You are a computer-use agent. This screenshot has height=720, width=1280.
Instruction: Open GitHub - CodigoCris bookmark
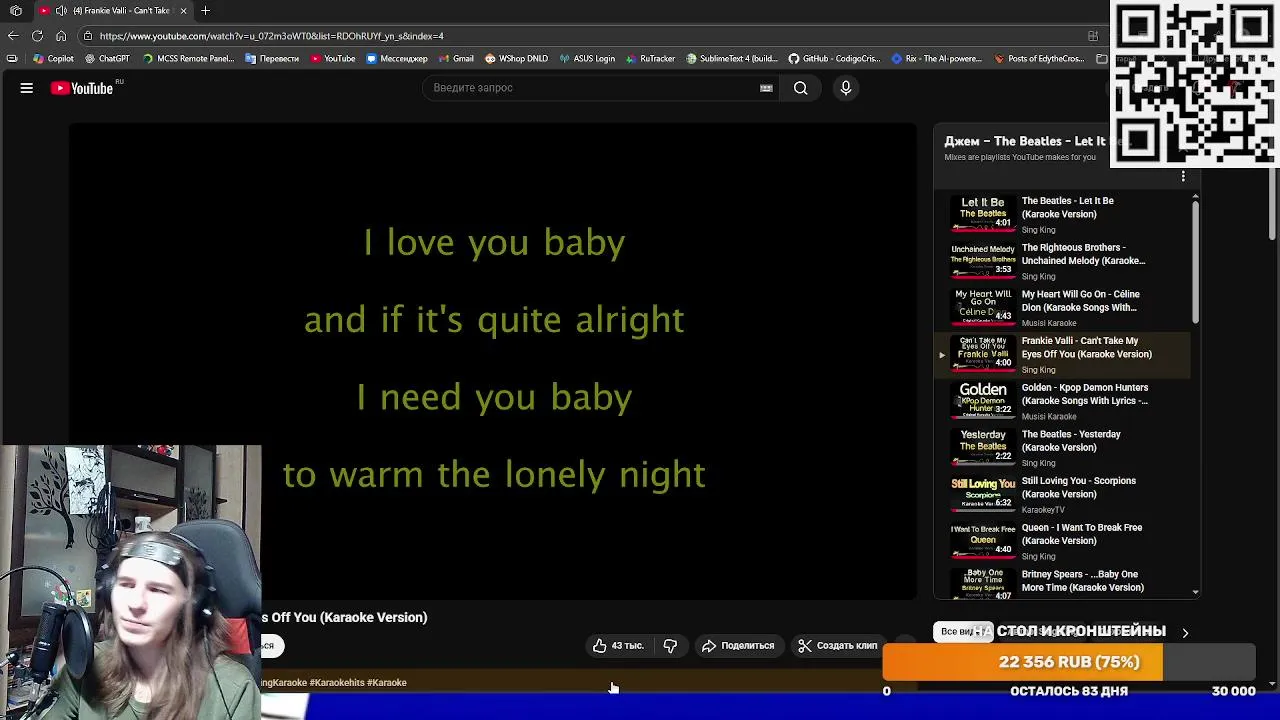point(834,59)
